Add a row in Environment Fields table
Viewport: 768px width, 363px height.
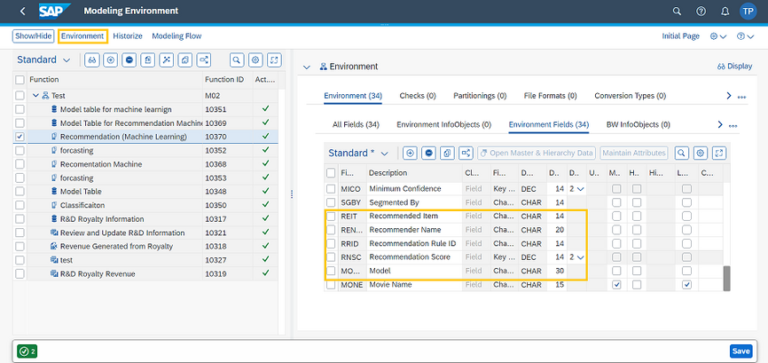pyautogui.click(x=410, y=153)
